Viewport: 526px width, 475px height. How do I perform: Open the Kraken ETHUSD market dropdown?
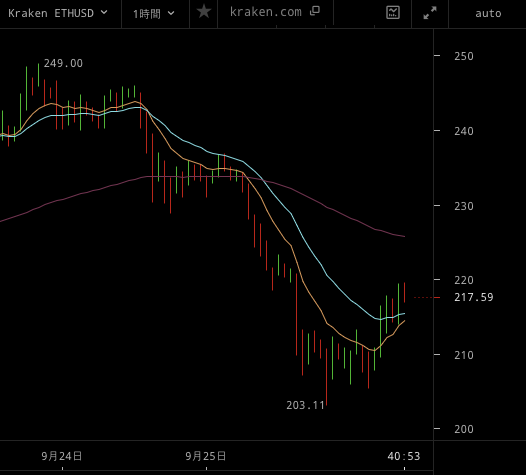pos(58,13)
